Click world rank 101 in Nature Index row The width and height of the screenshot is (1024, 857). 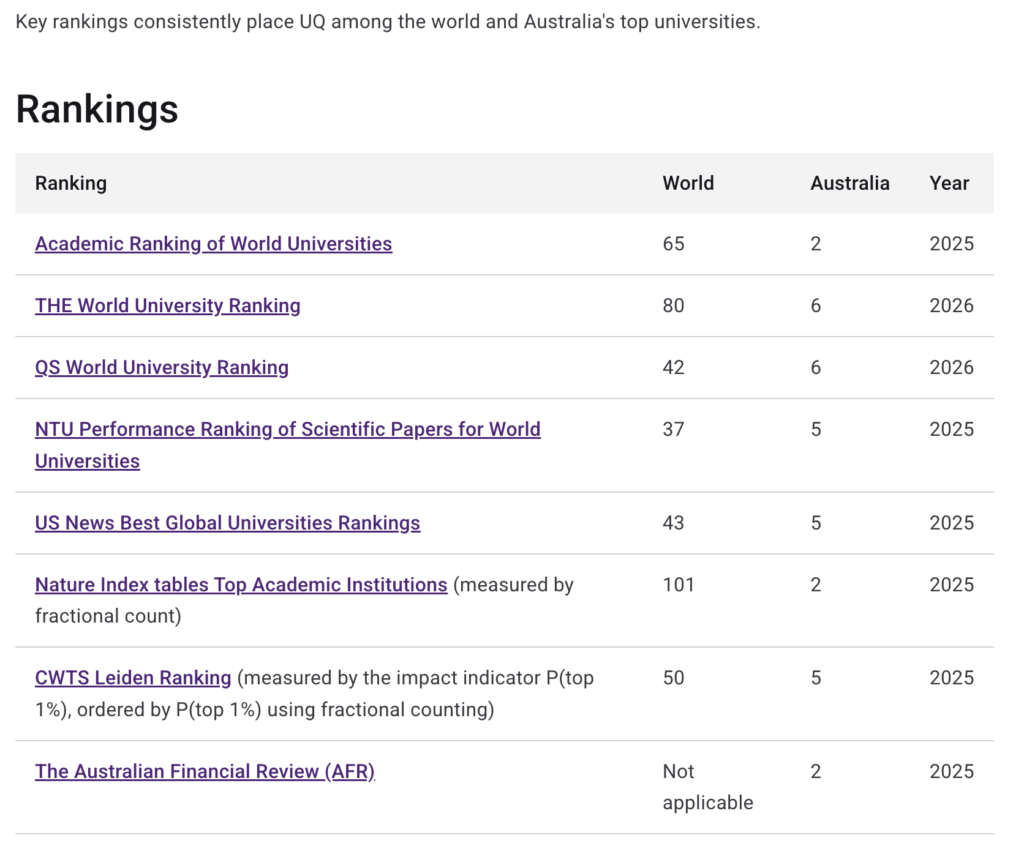[x=678, y=585]
